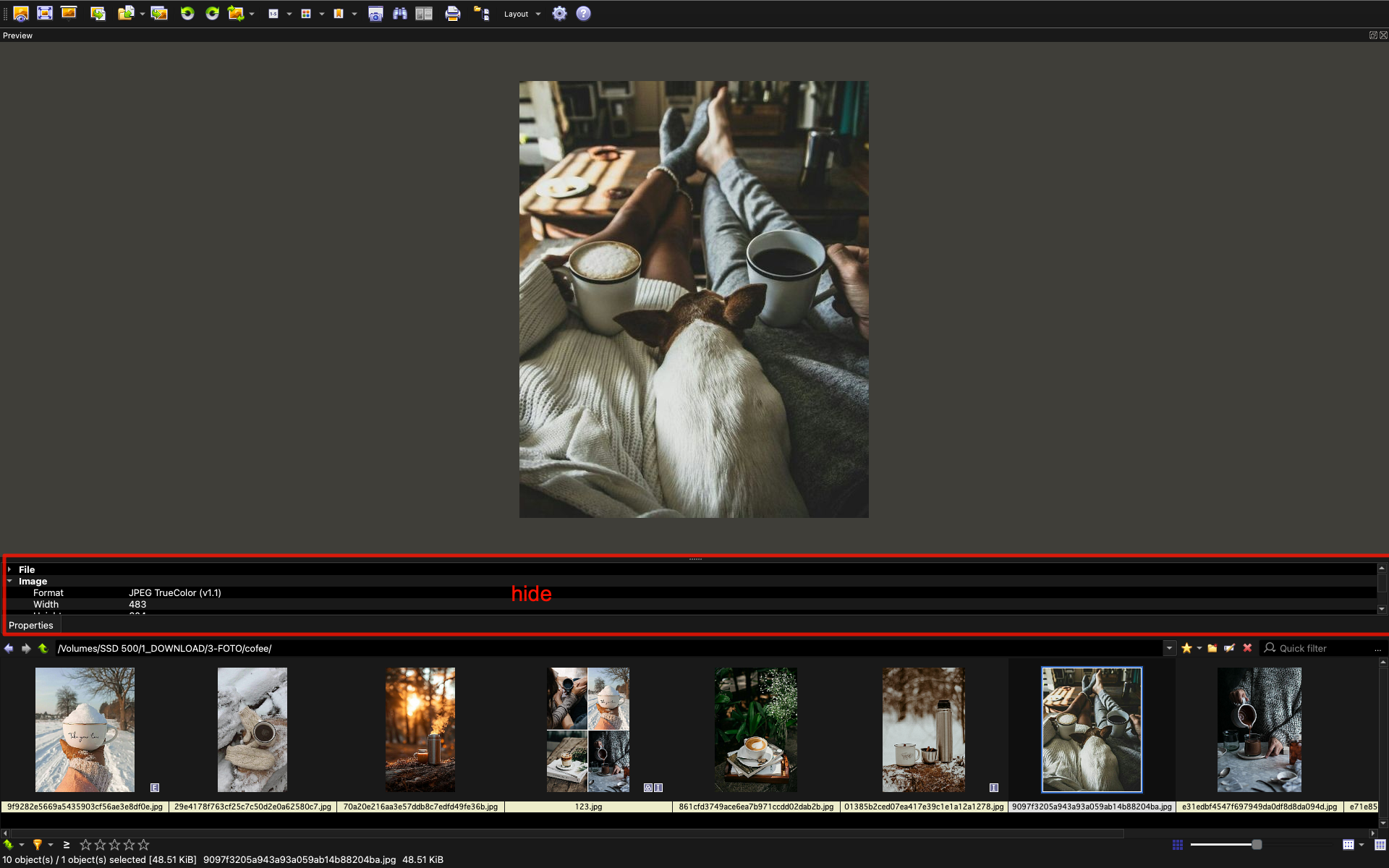Image resolution: width=1389 pixels, height=868 pixels.
Task: Rotate image counter-clockwise with green arrow icon
Action: (187, 14)
